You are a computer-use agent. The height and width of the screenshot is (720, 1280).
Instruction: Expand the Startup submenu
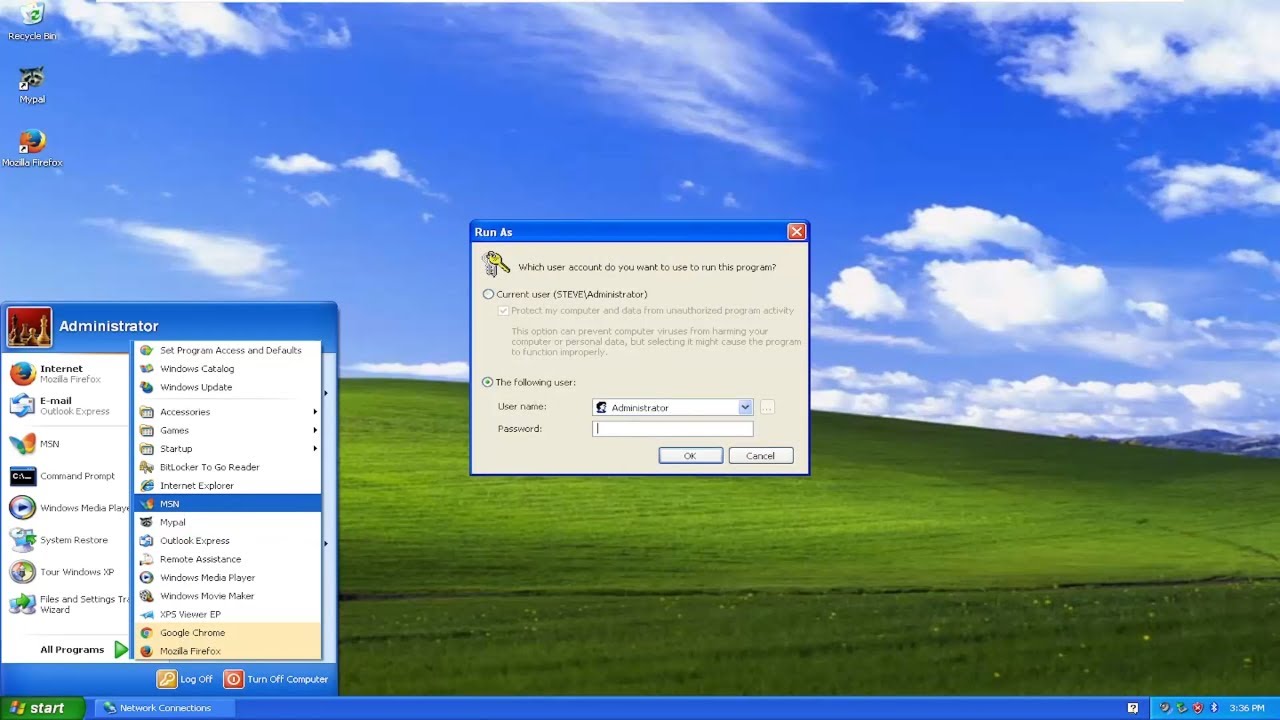[228, 449]
